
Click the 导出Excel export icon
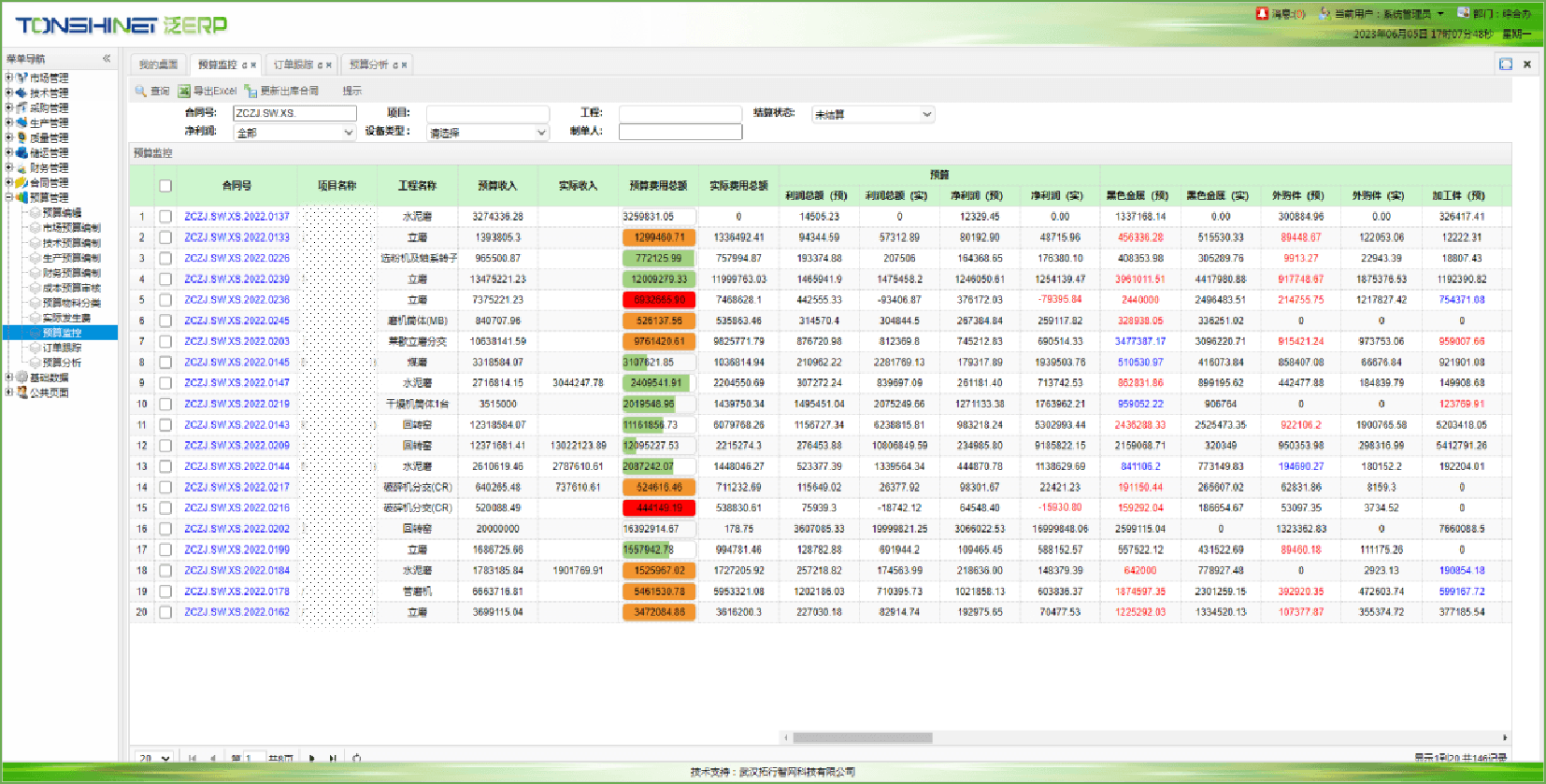tap(184, 91)
